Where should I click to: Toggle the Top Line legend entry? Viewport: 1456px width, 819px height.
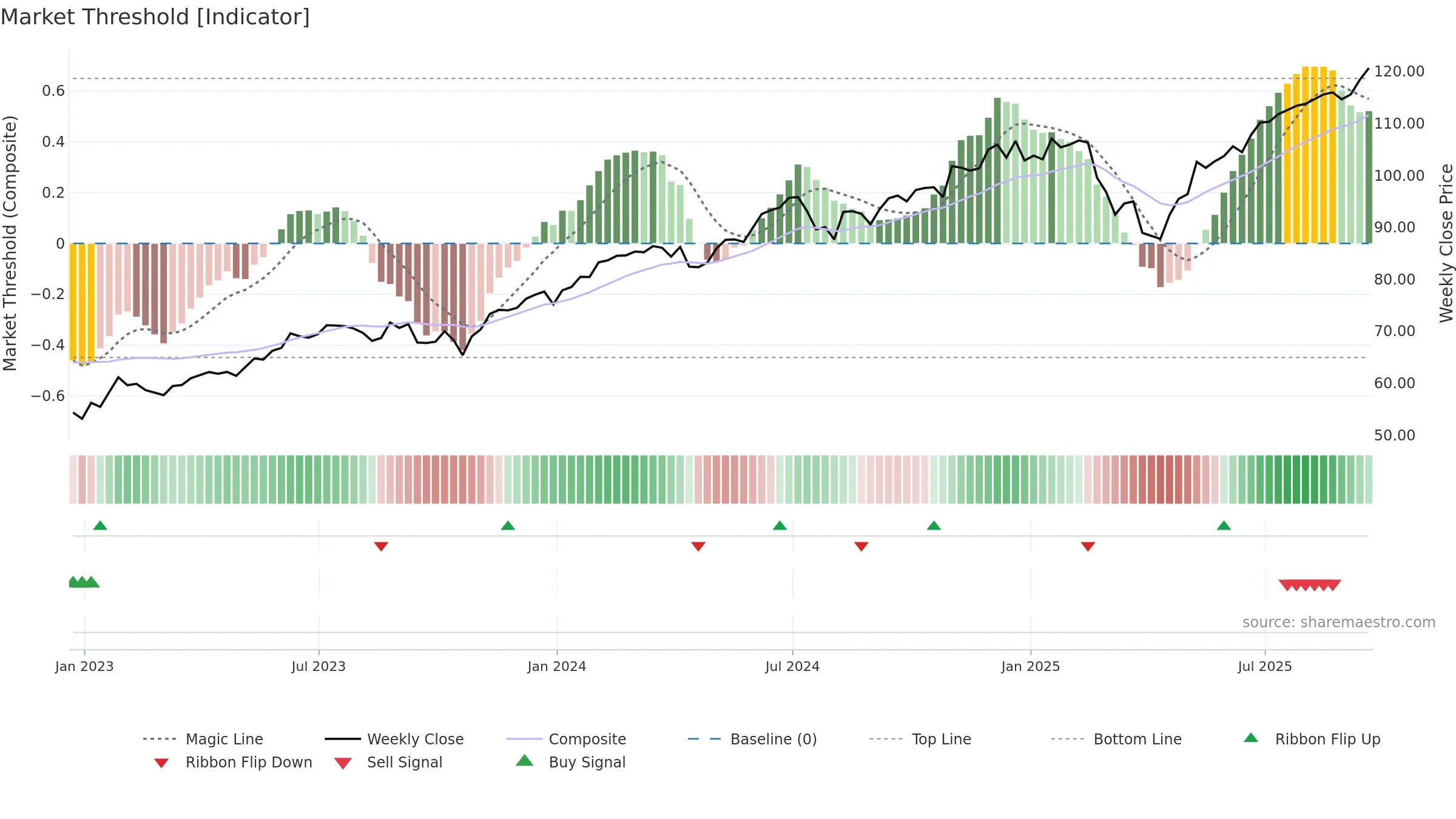coord(920,739)
